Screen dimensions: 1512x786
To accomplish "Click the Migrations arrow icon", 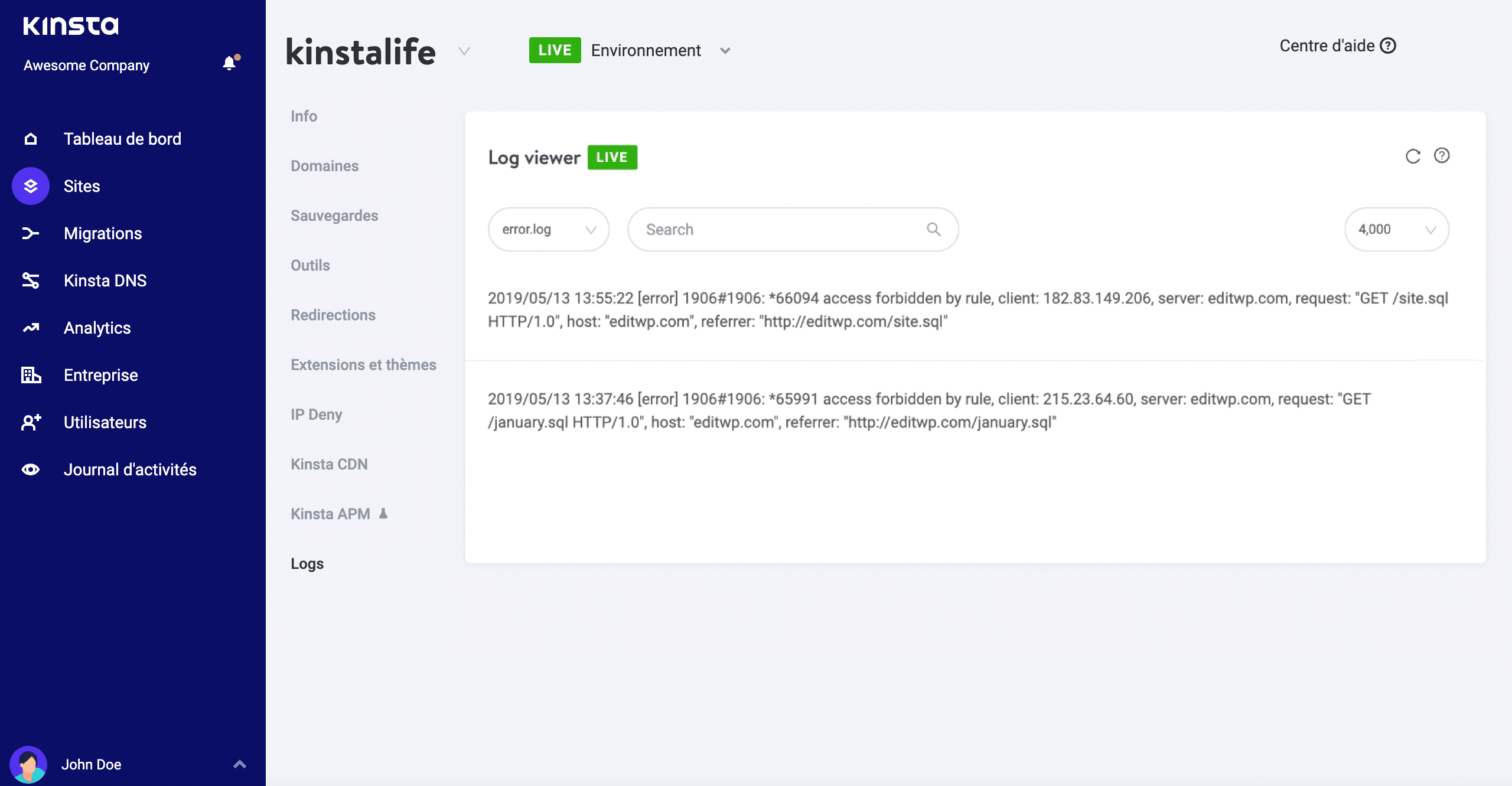I will coord(31,233).
